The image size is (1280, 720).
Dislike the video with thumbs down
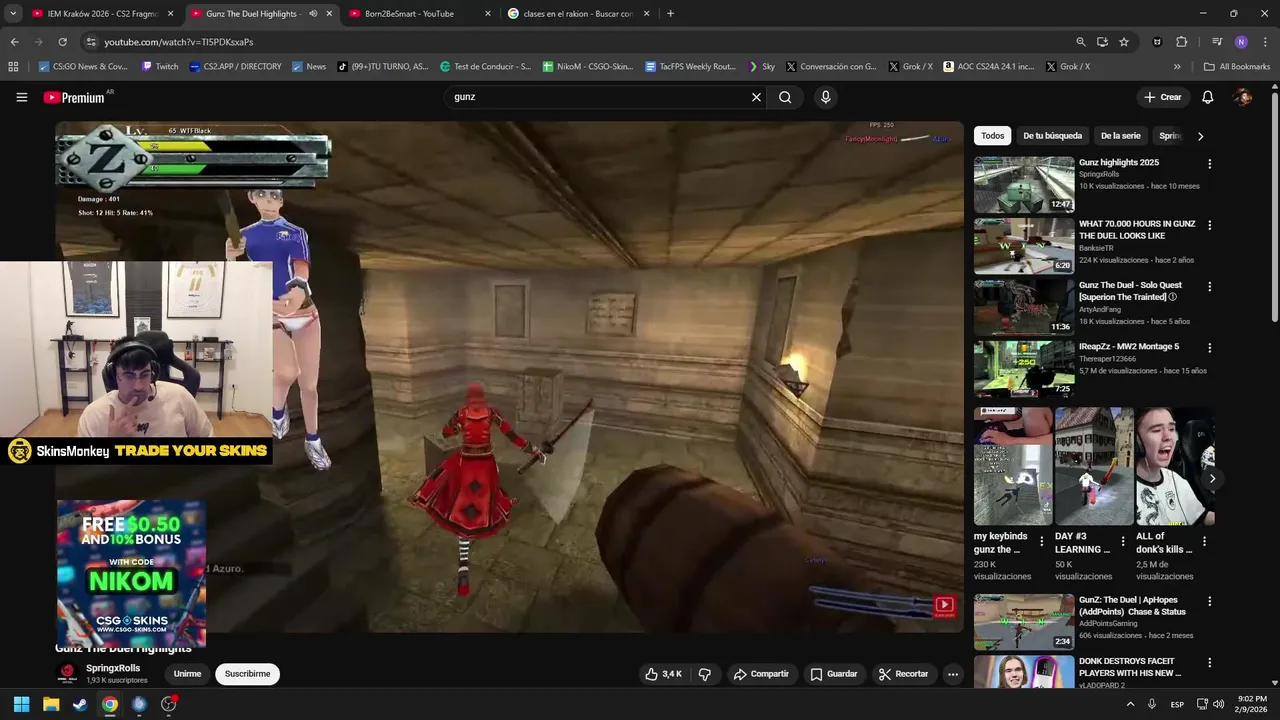tap(705, 674)
